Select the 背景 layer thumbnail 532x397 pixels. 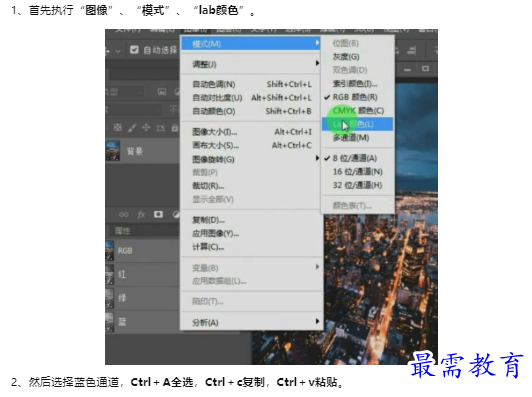113,151
